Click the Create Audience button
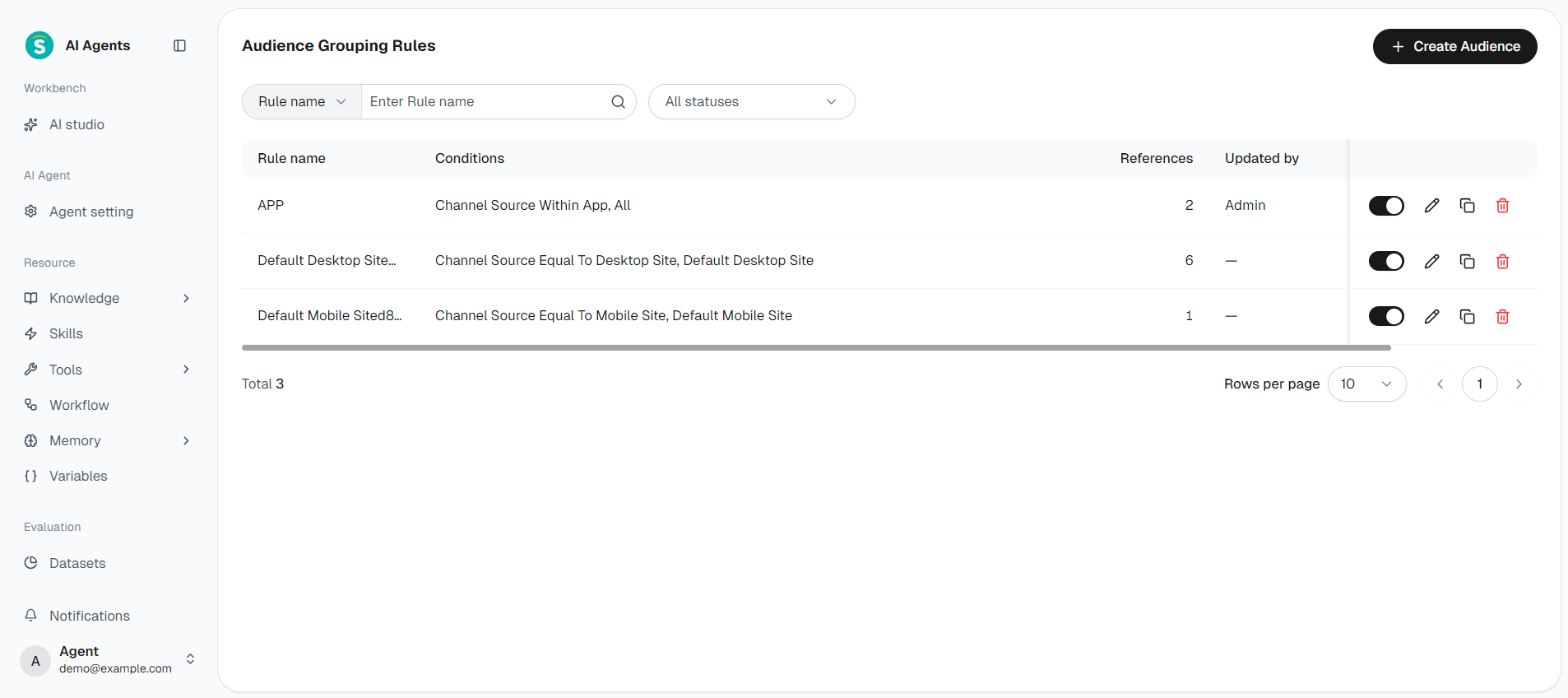This screenshot has width=1568, height=698. pyautogui.click(x=1455, y=46)
